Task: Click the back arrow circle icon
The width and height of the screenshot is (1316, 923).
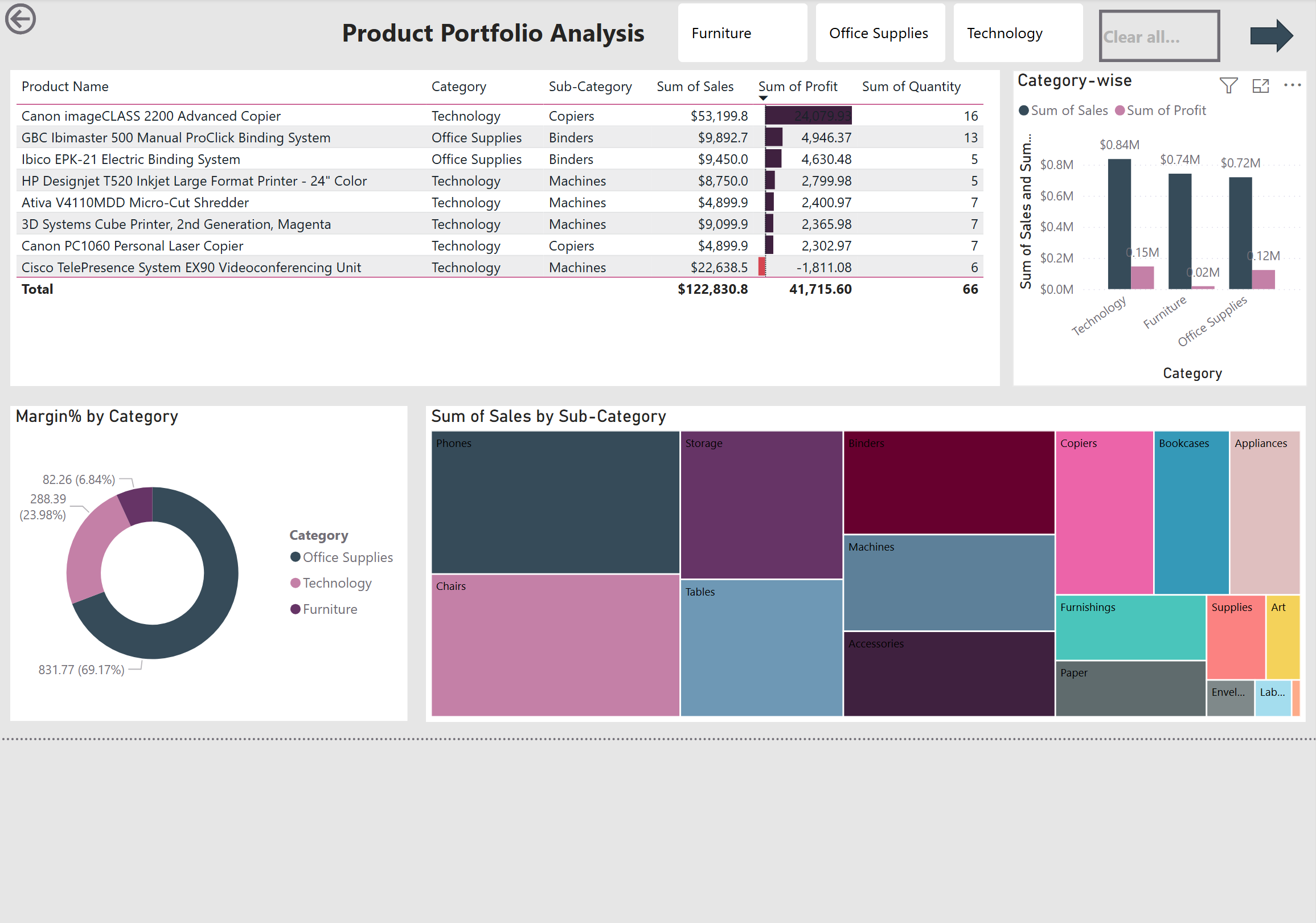Action: tap(21, 19)
